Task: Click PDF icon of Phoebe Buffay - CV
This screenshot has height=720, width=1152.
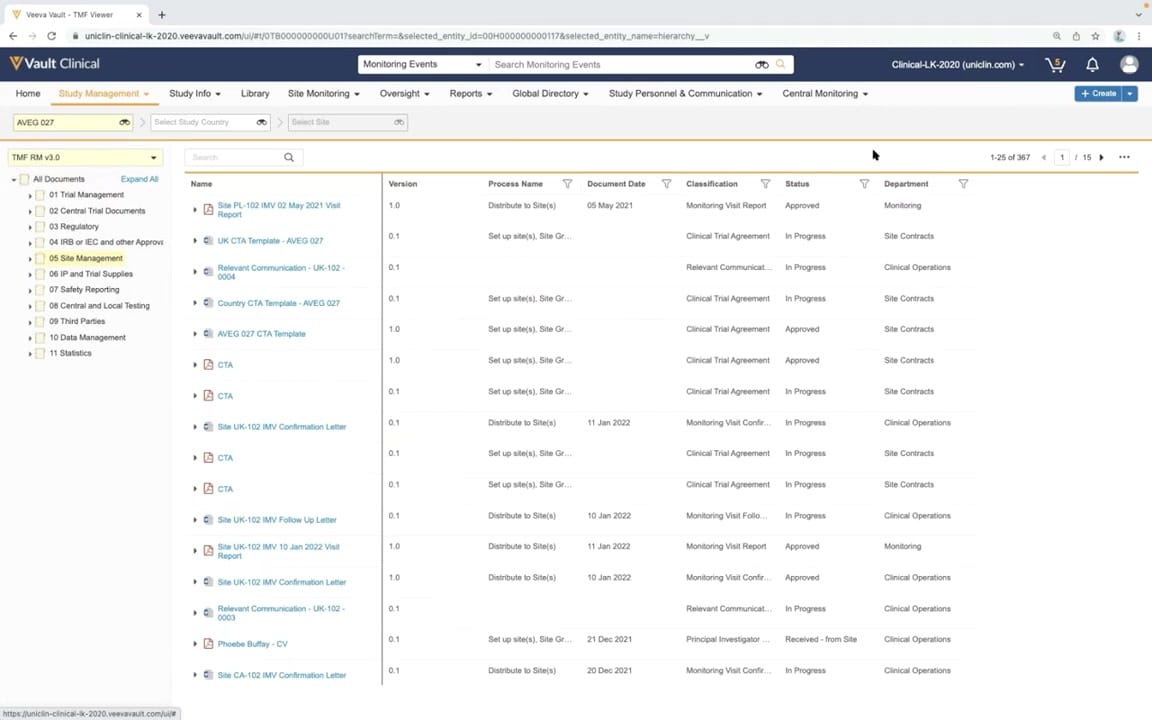Action: [208, 644]
